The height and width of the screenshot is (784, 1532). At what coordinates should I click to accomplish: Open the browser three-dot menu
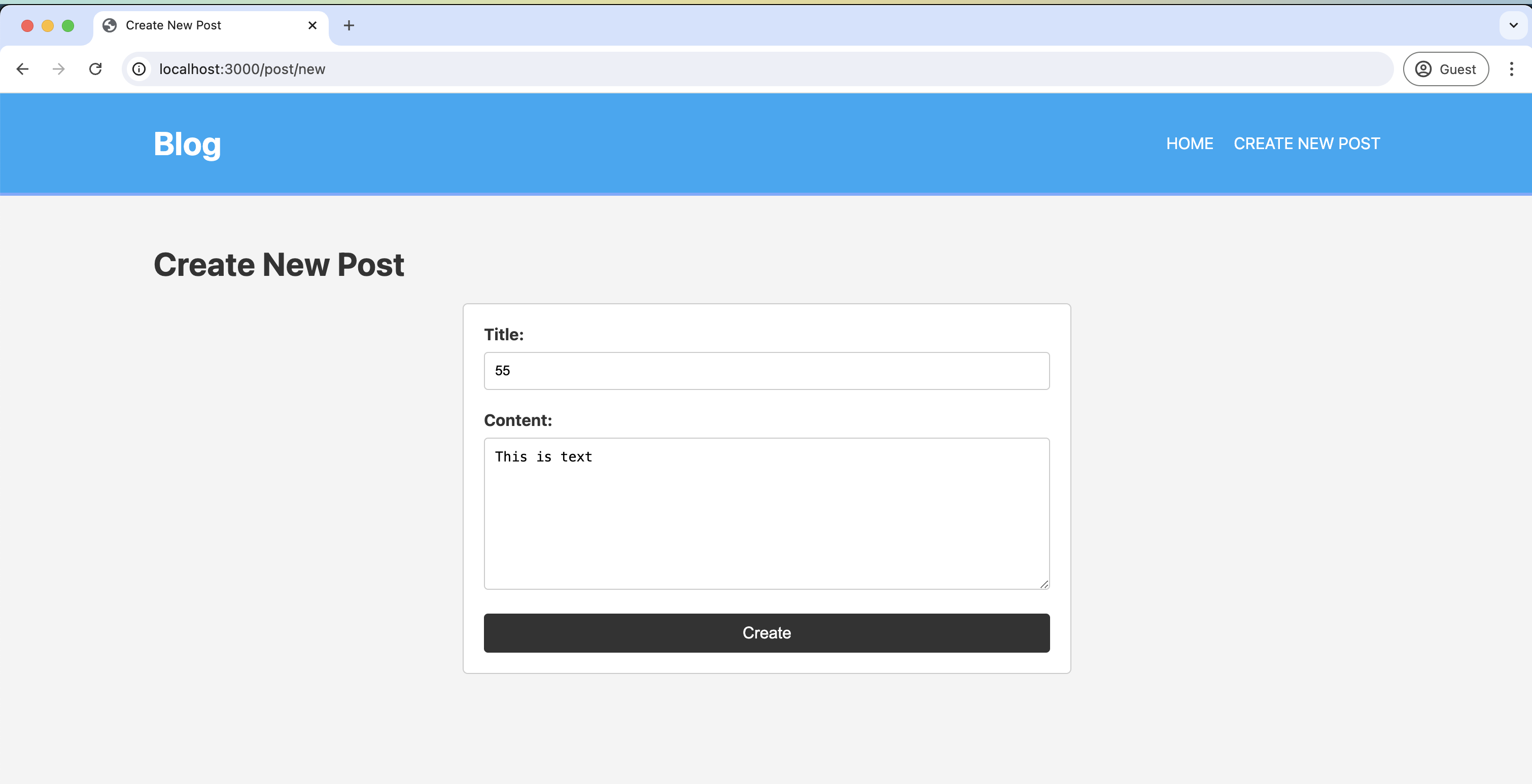click(x=1512, y=69)
